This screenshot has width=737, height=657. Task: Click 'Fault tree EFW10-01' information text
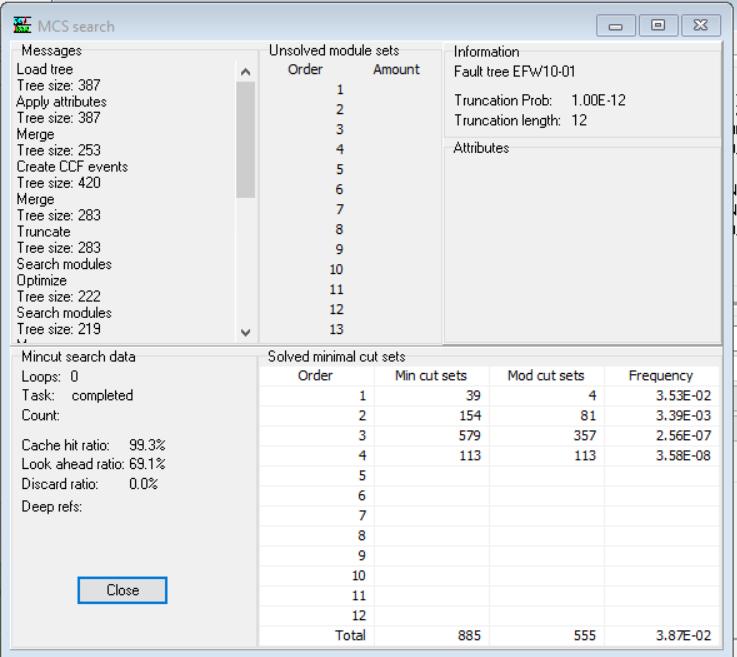coord(514,72)
